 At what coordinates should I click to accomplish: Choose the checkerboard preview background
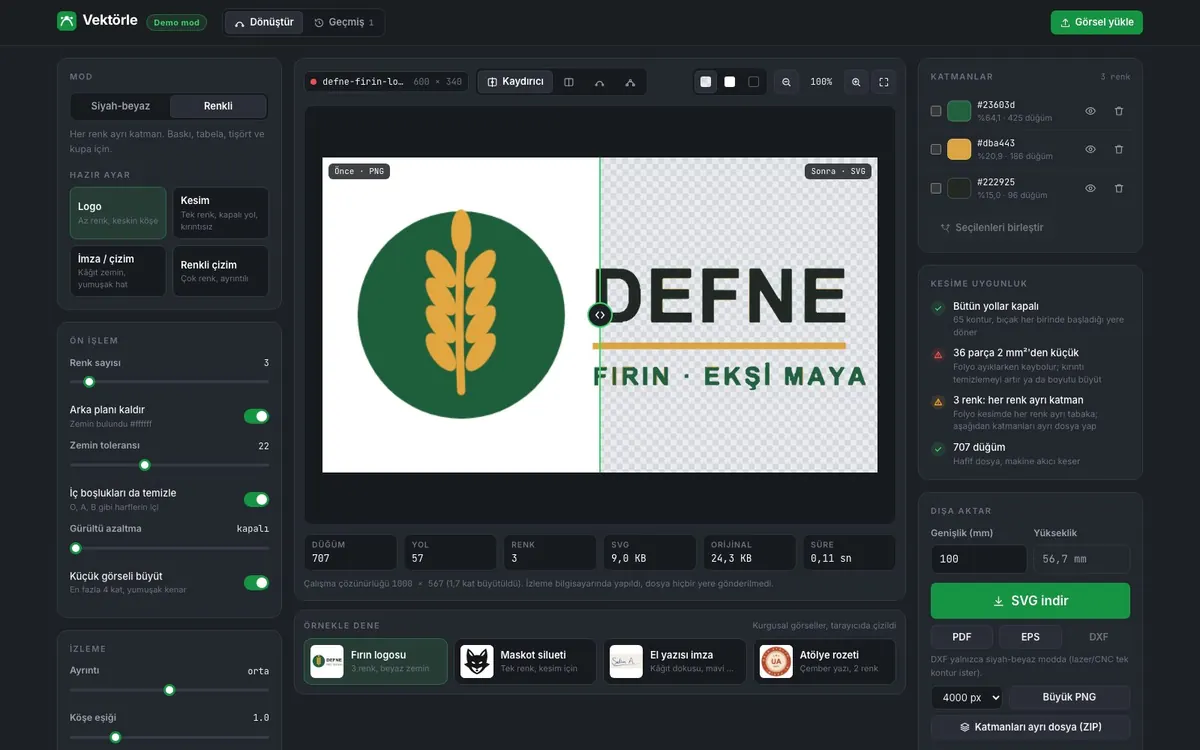706,82
